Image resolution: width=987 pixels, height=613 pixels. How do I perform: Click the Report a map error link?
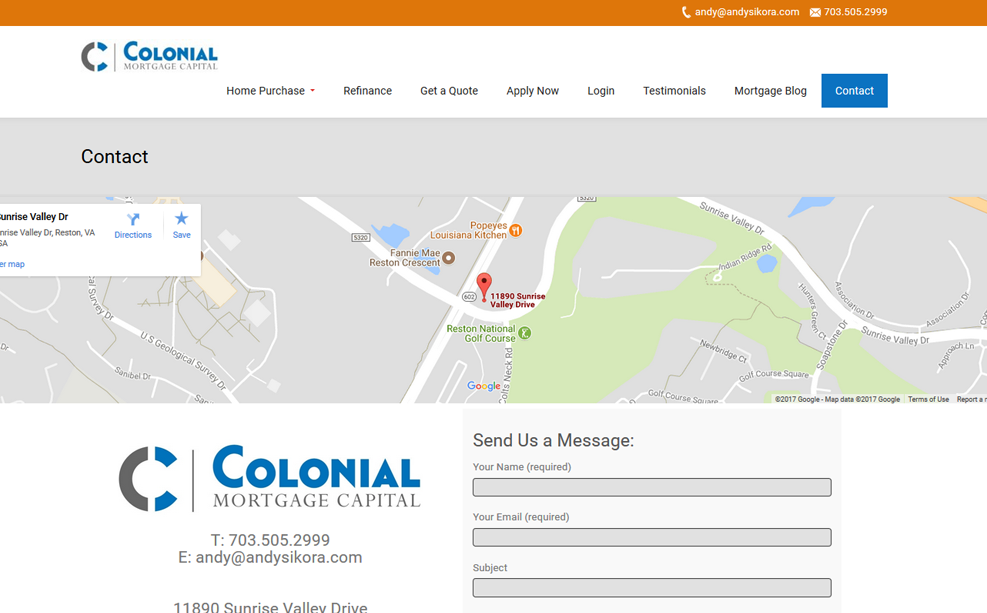pos(971,399)
